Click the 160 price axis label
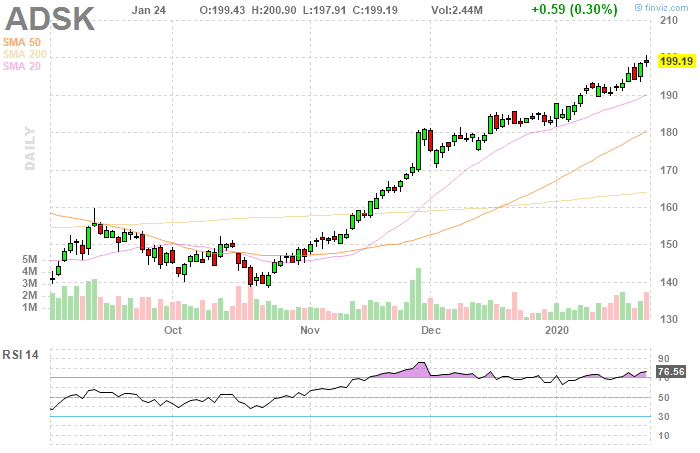This screenshot has width=700, height=453. click(x=669, y=207)
